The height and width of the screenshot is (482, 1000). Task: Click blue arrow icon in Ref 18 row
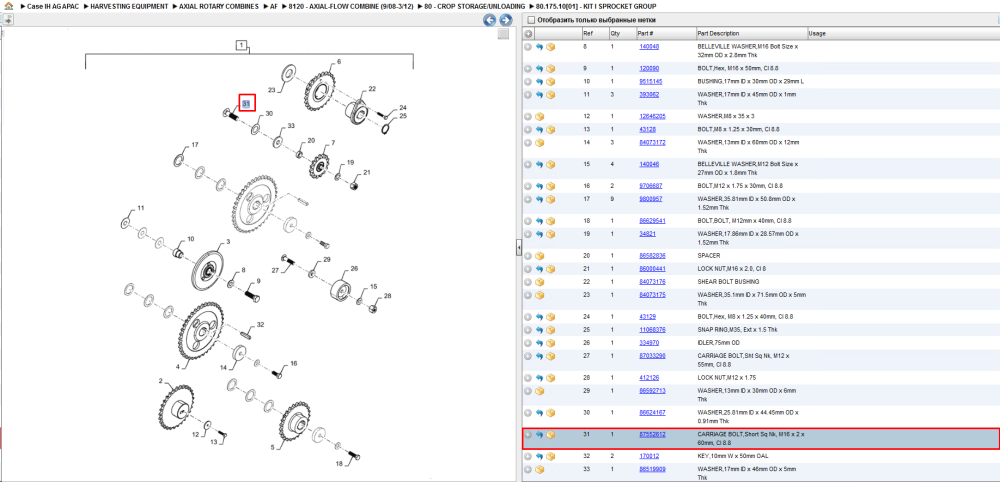(x=540, y=221)
